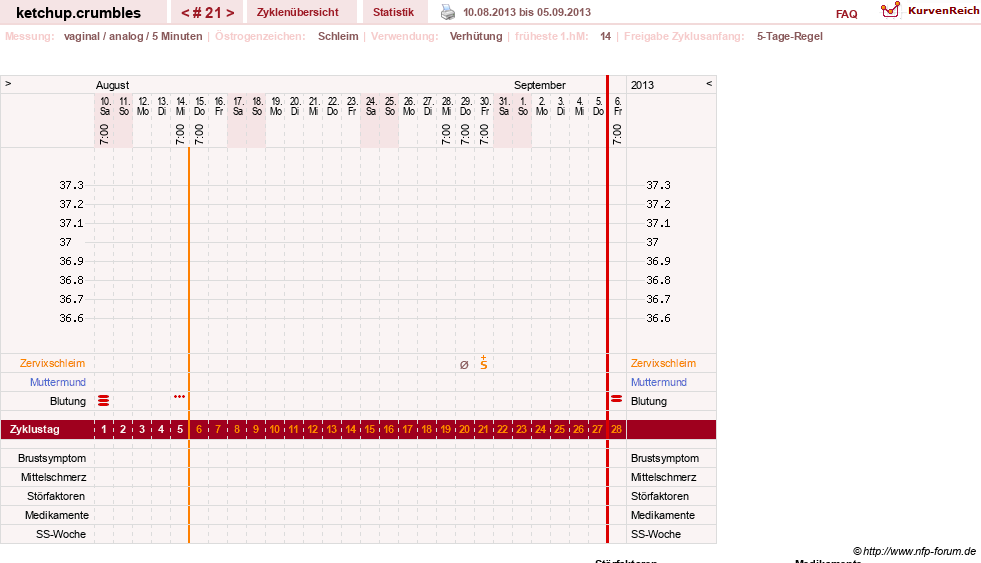Viewport: 981px width, 563px height.
Task: Select cycle day 14 in Zyklustag row
Action: [x=351, y=430]
